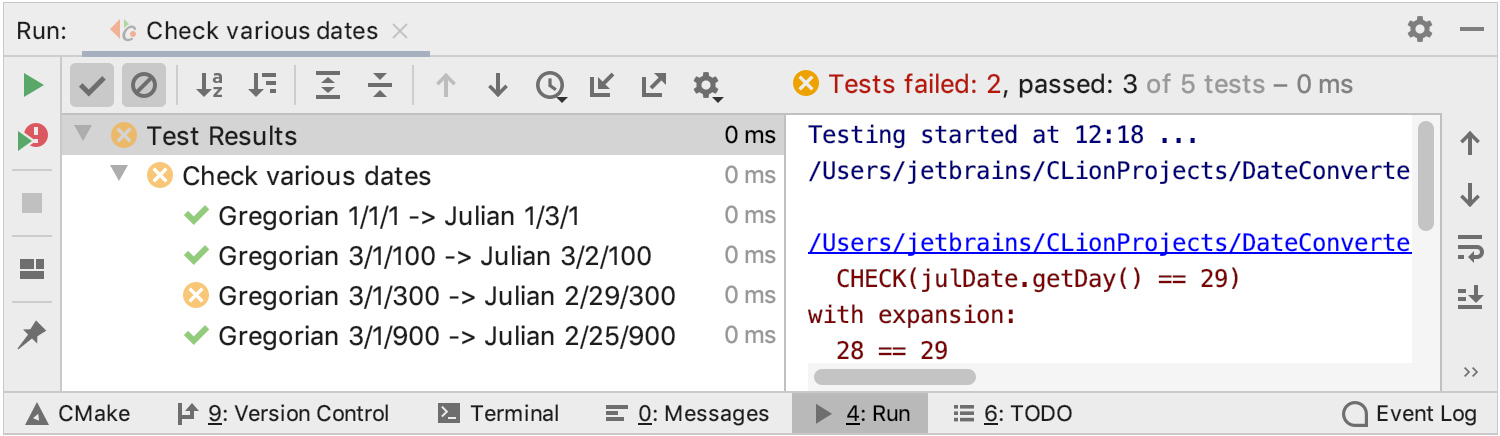1500x436 pixels.
Task: Select the Test Results row
Action: (x=423, y=135)
